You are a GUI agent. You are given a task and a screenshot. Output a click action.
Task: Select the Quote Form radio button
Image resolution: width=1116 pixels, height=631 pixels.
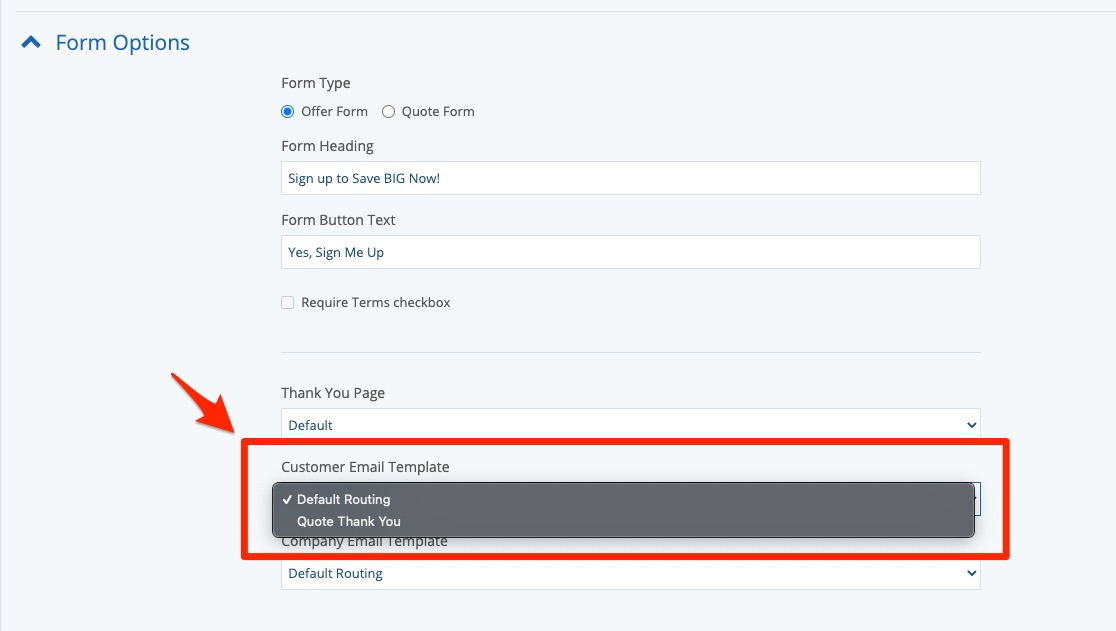click(389, 112)
